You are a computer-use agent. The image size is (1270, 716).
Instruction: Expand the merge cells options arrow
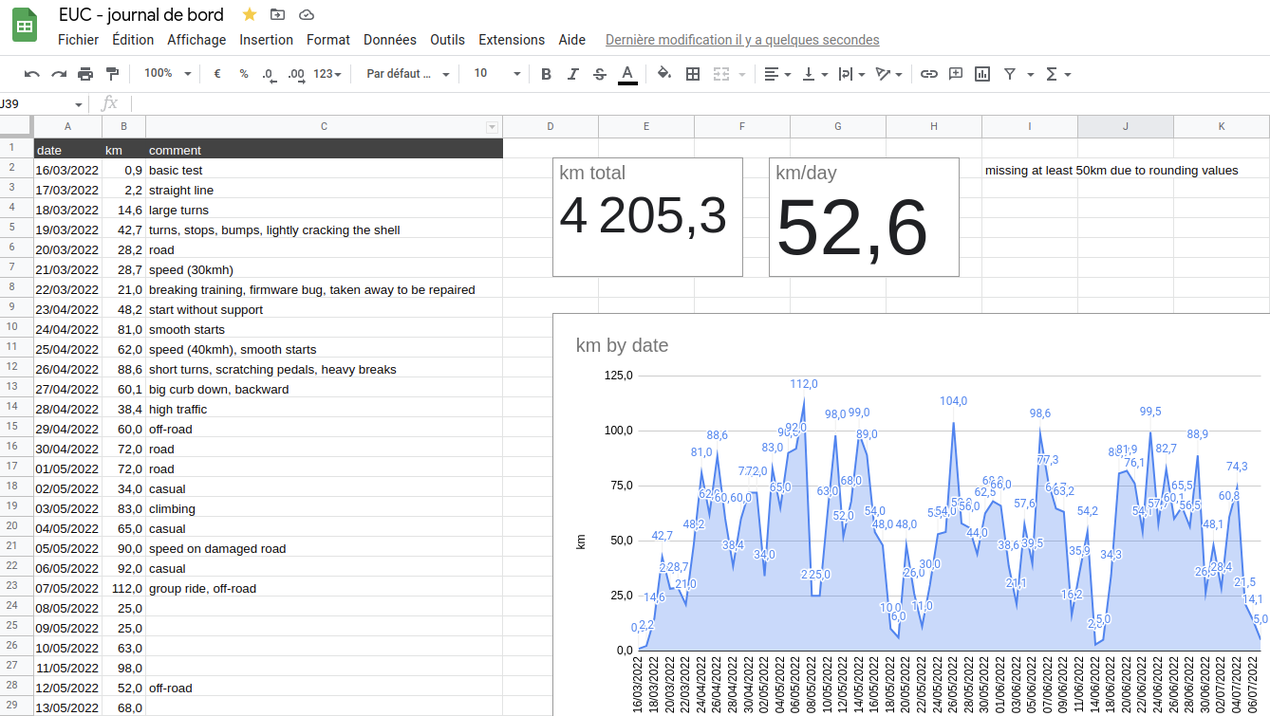[x=742, y=75]
